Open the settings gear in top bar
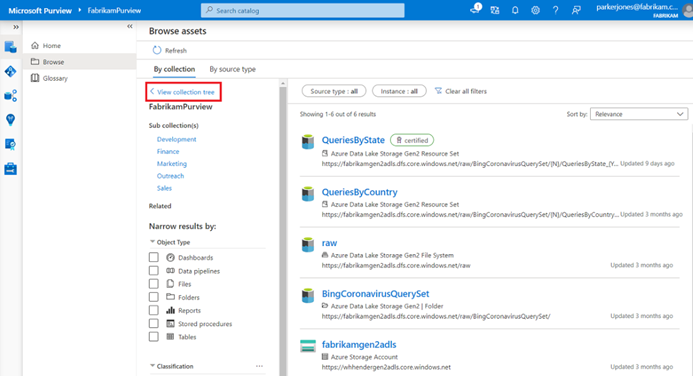The height and width of the screenshot is (376, 693). [x=535, y=10]
